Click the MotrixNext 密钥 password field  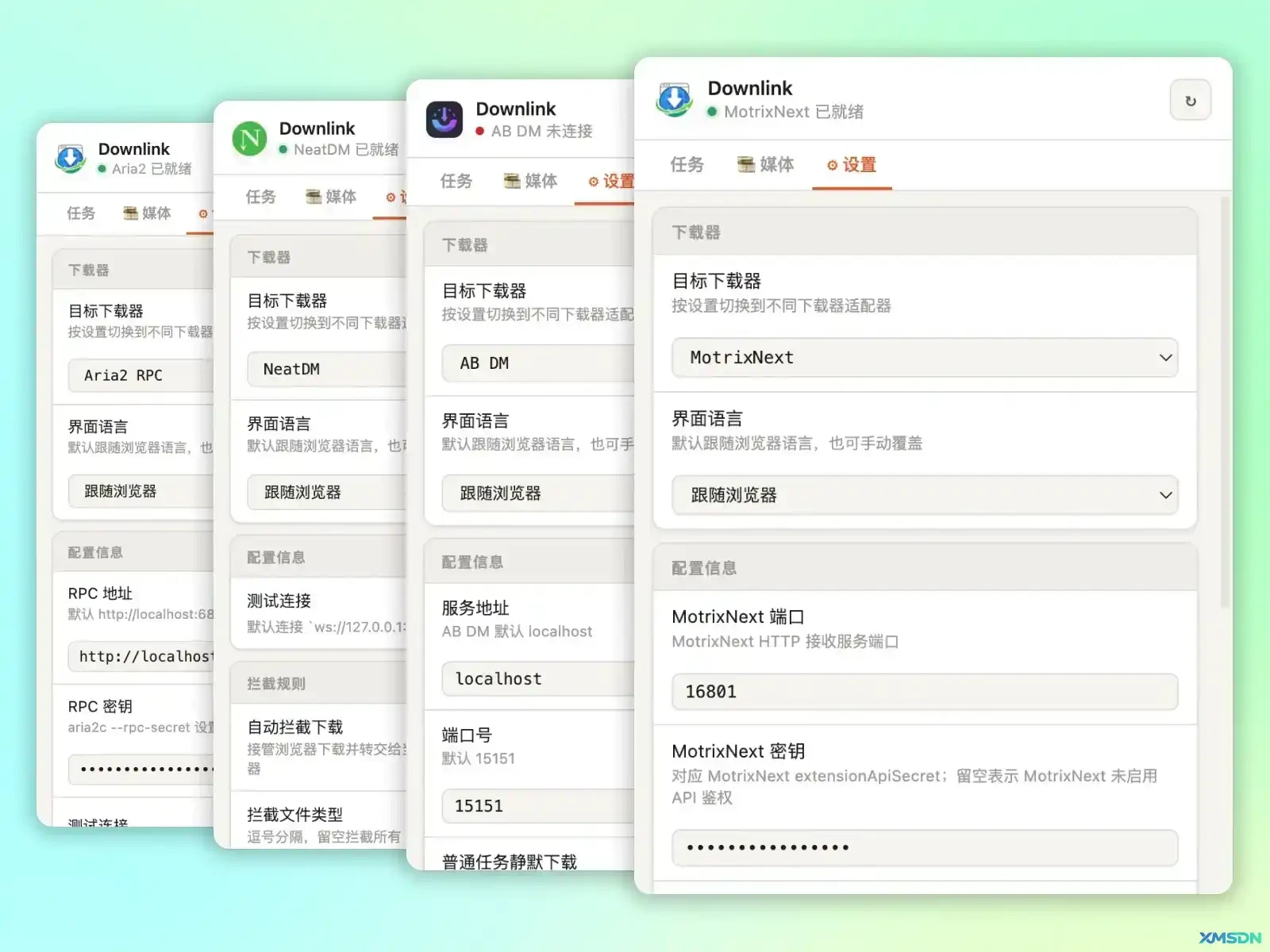925,848
